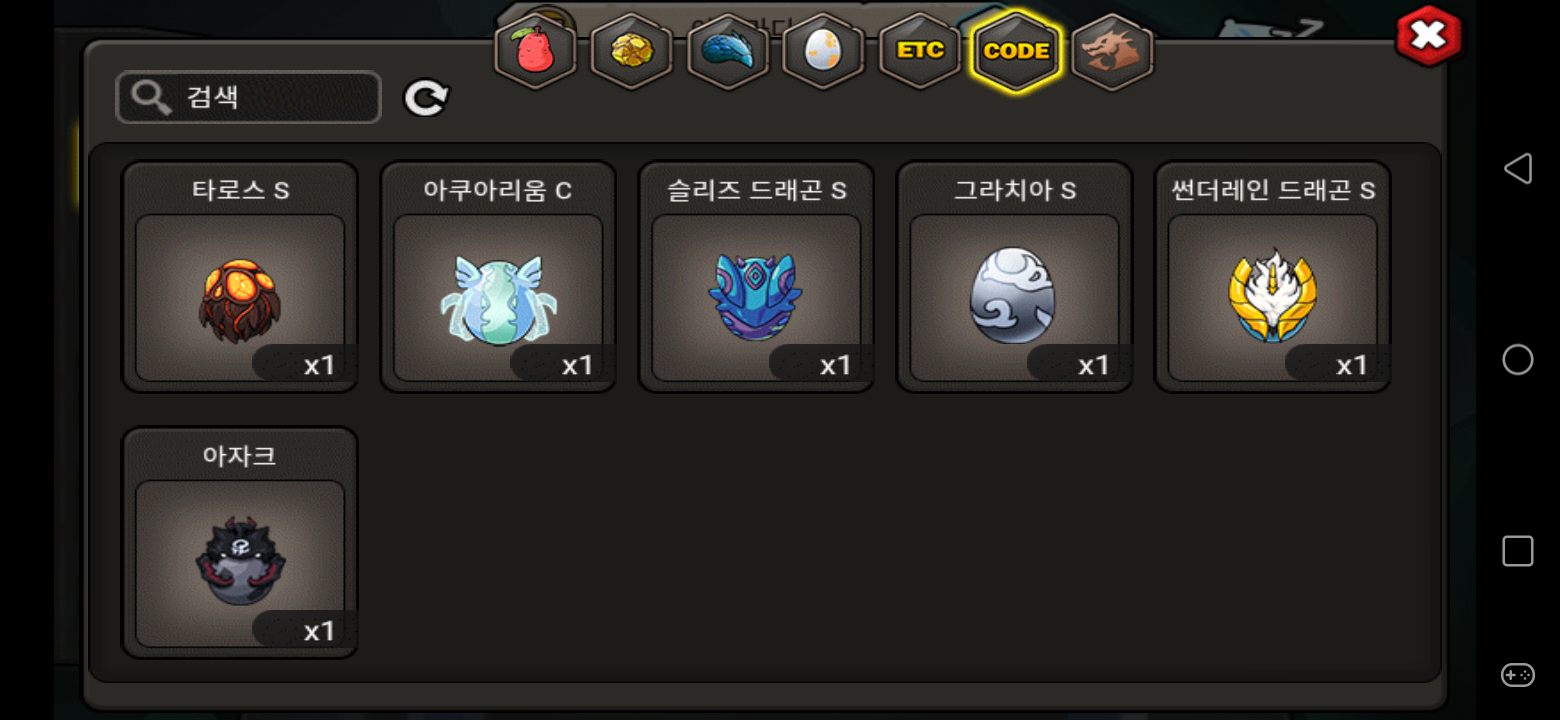Open the spotted egg tab
Screen dimensions: 1560x720
coord(824,52)
